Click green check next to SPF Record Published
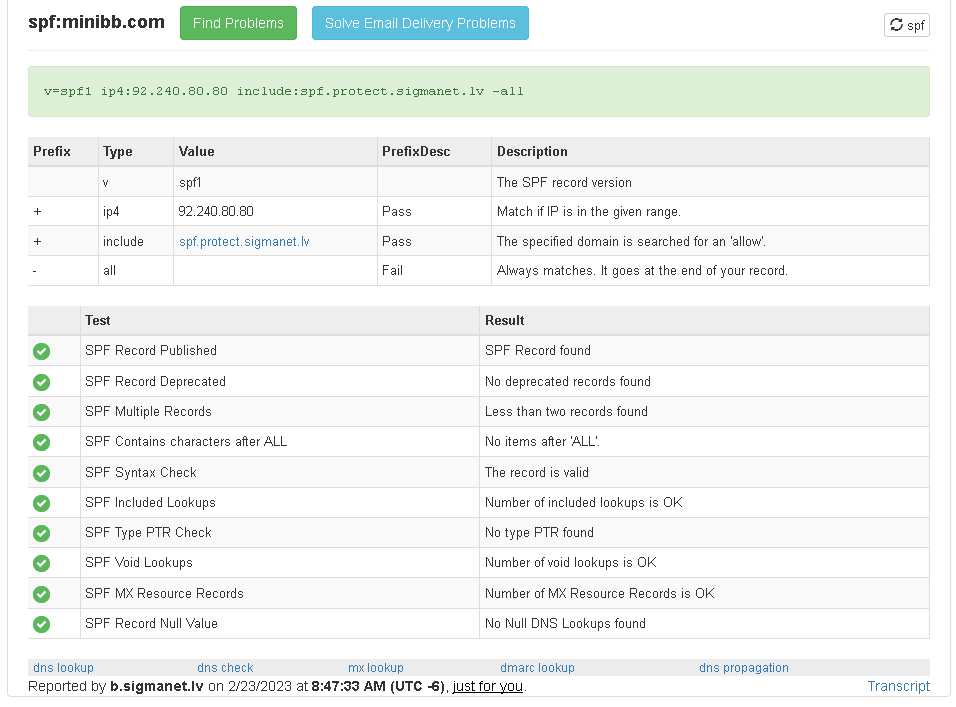956x707 pixels. [x=41, y=351]
